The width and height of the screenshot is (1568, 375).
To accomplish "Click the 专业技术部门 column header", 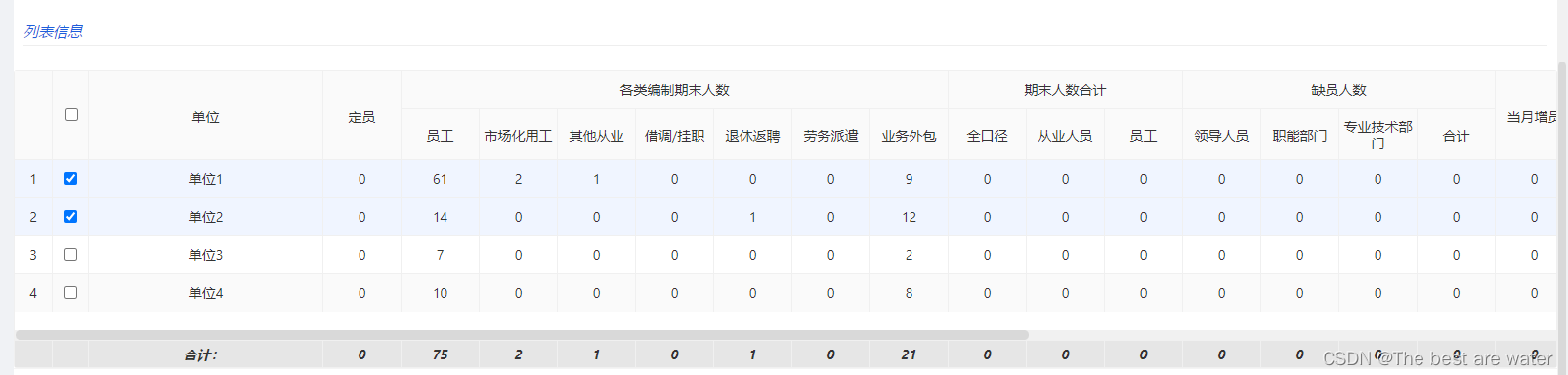I will point(1377,135).
